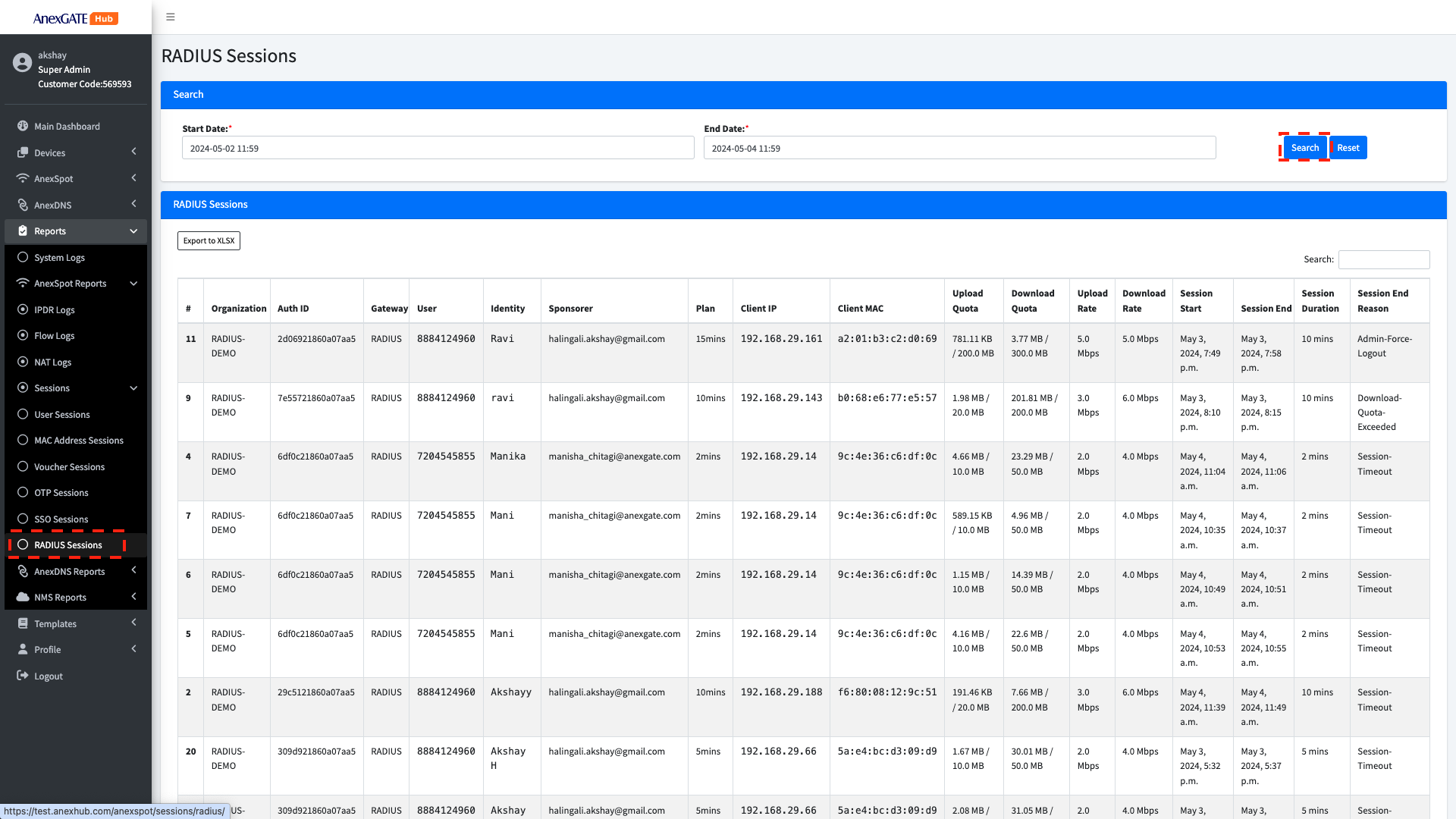
Task: Click the Templates sidebar icon
Action: pyautogui.click(x=23, y=623)
